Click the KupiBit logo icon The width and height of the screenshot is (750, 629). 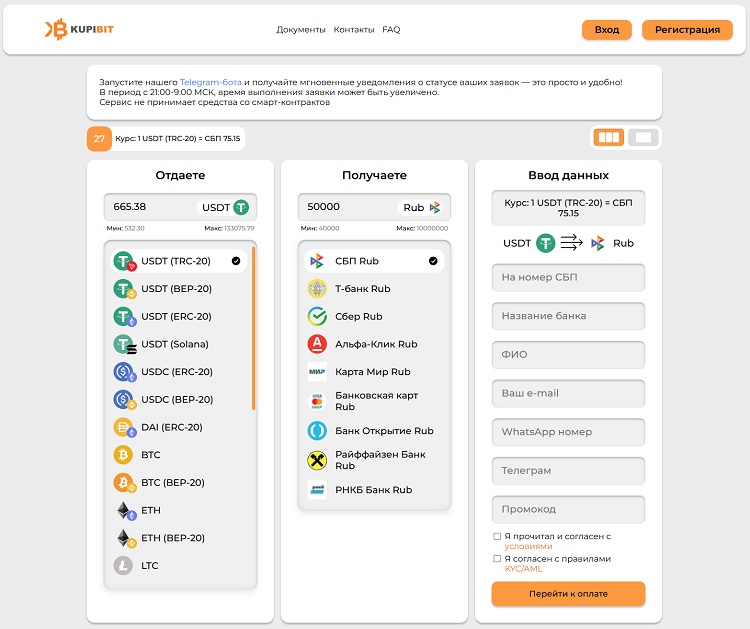coord(55,30)
